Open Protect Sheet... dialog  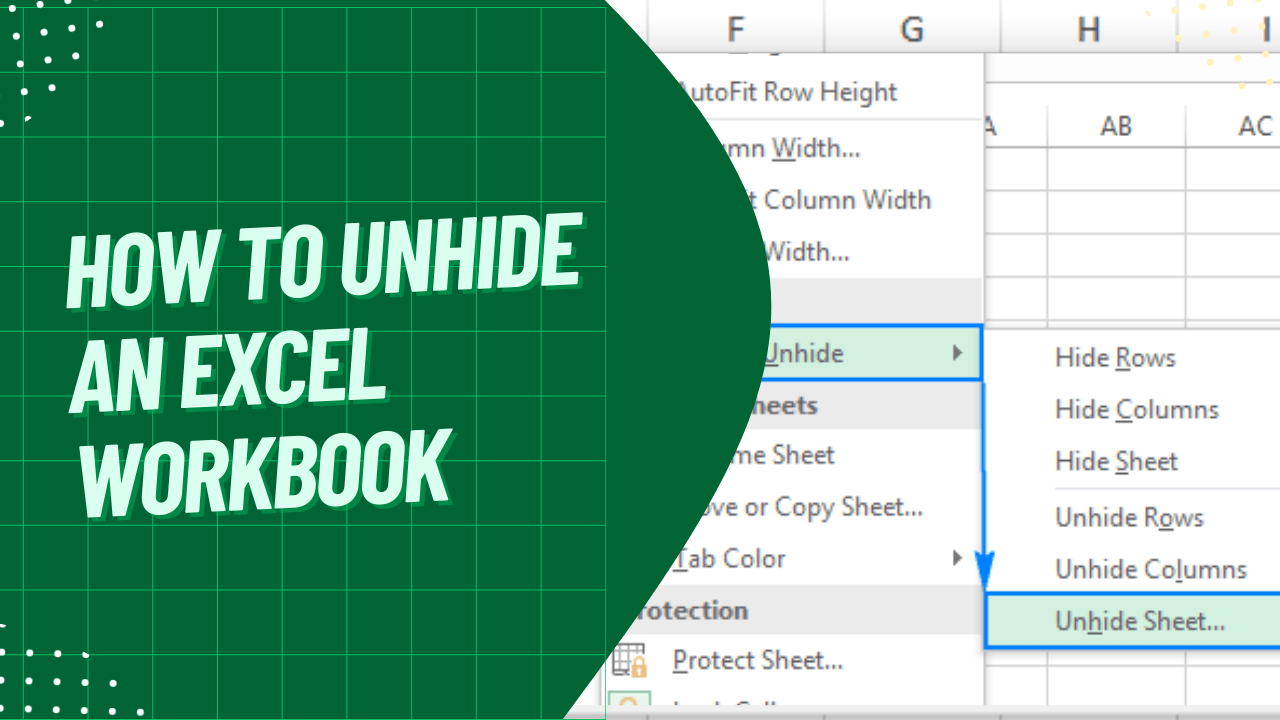[758, 660]
